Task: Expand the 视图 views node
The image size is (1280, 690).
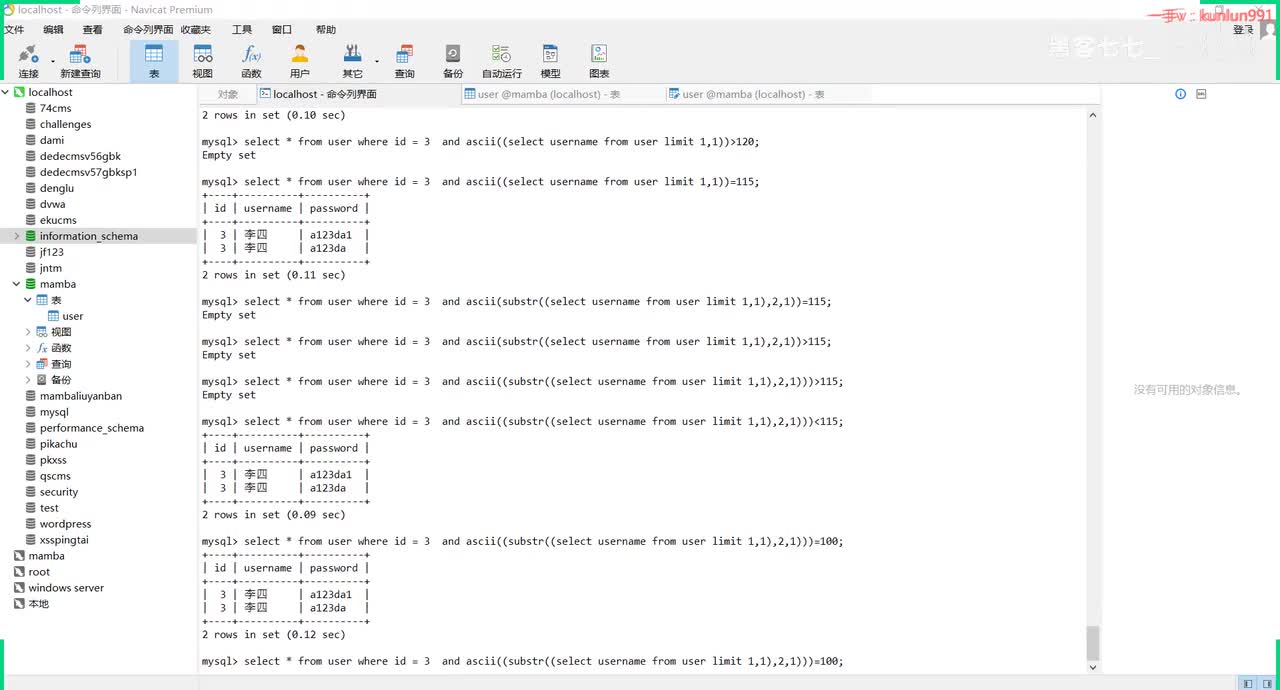Action: click(x=28, y=332)
